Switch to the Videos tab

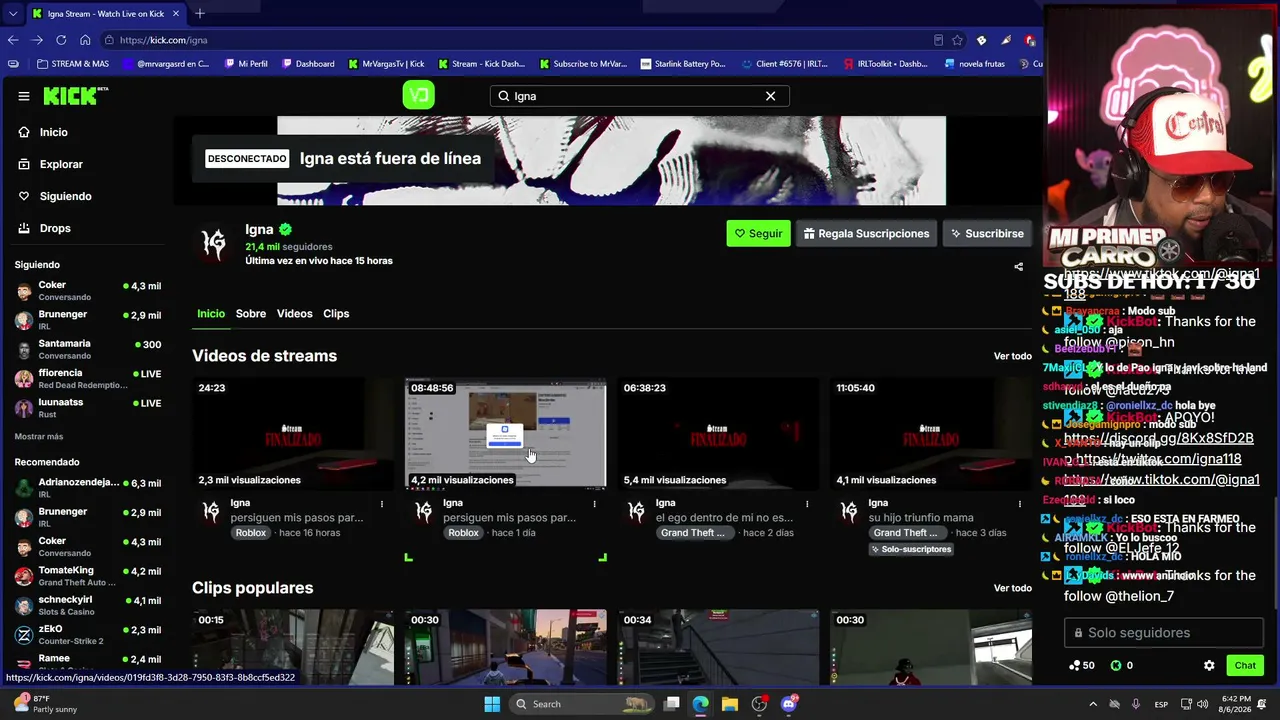[x=294, y=314]
